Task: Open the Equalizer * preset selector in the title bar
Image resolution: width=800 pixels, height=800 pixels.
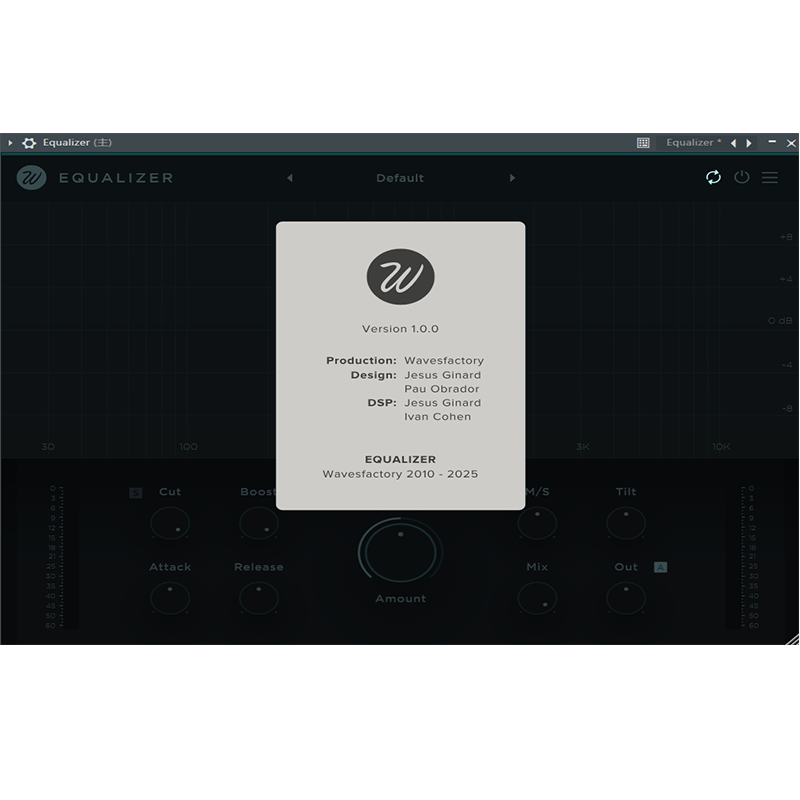Action: click(693, 143)
